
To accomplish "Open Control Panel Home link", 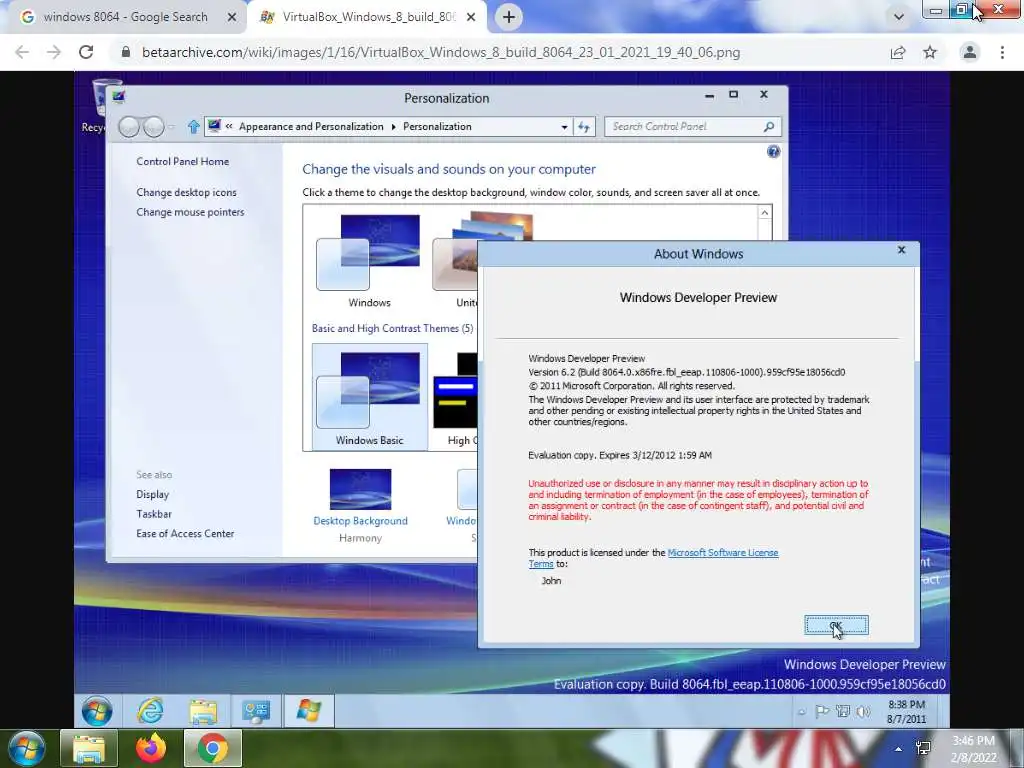I will 182,161.
